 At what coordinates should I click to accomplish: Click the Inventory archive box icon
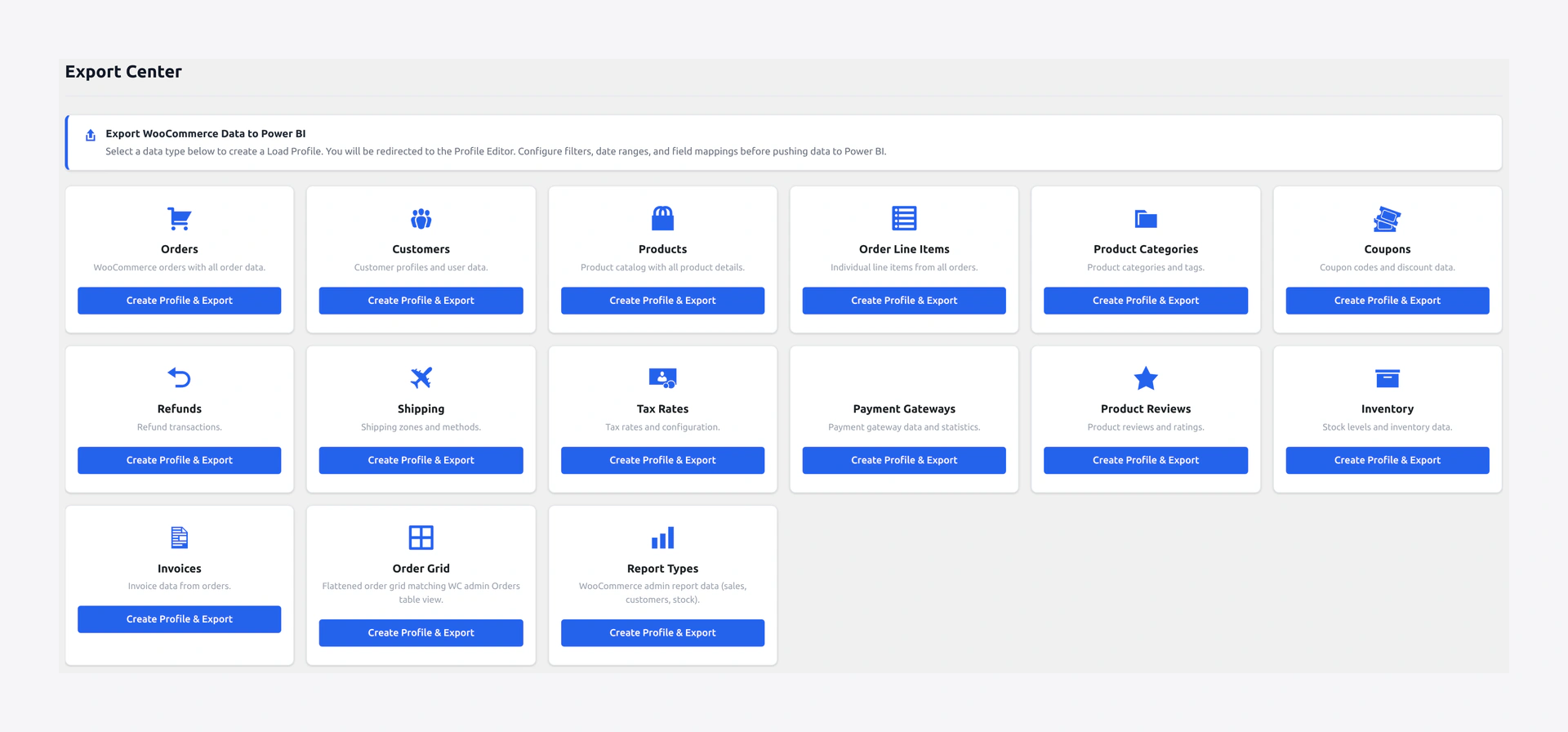(x=1387, y=378)
